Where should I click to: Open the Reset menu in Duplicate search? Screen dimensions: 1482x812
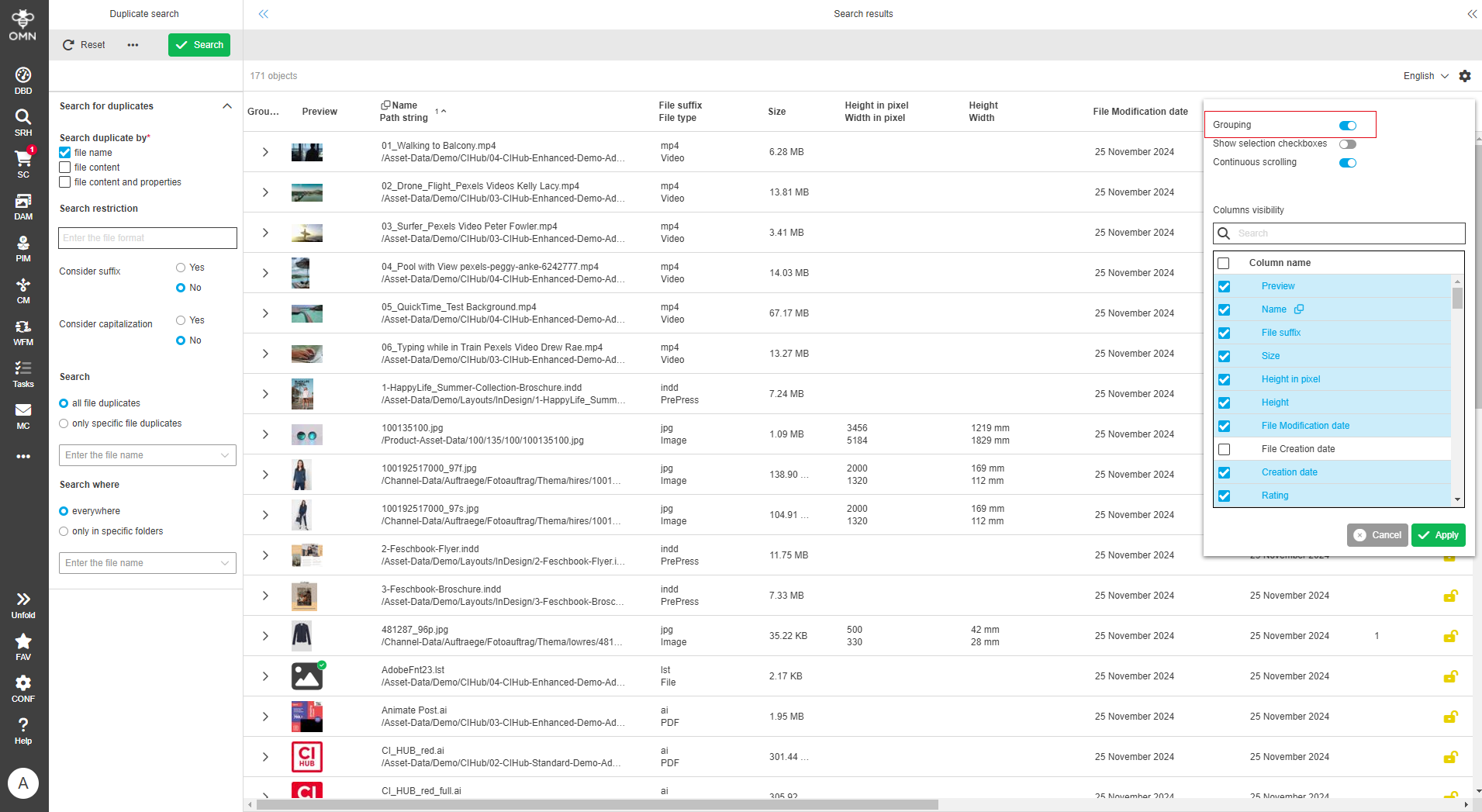(82, 45)
